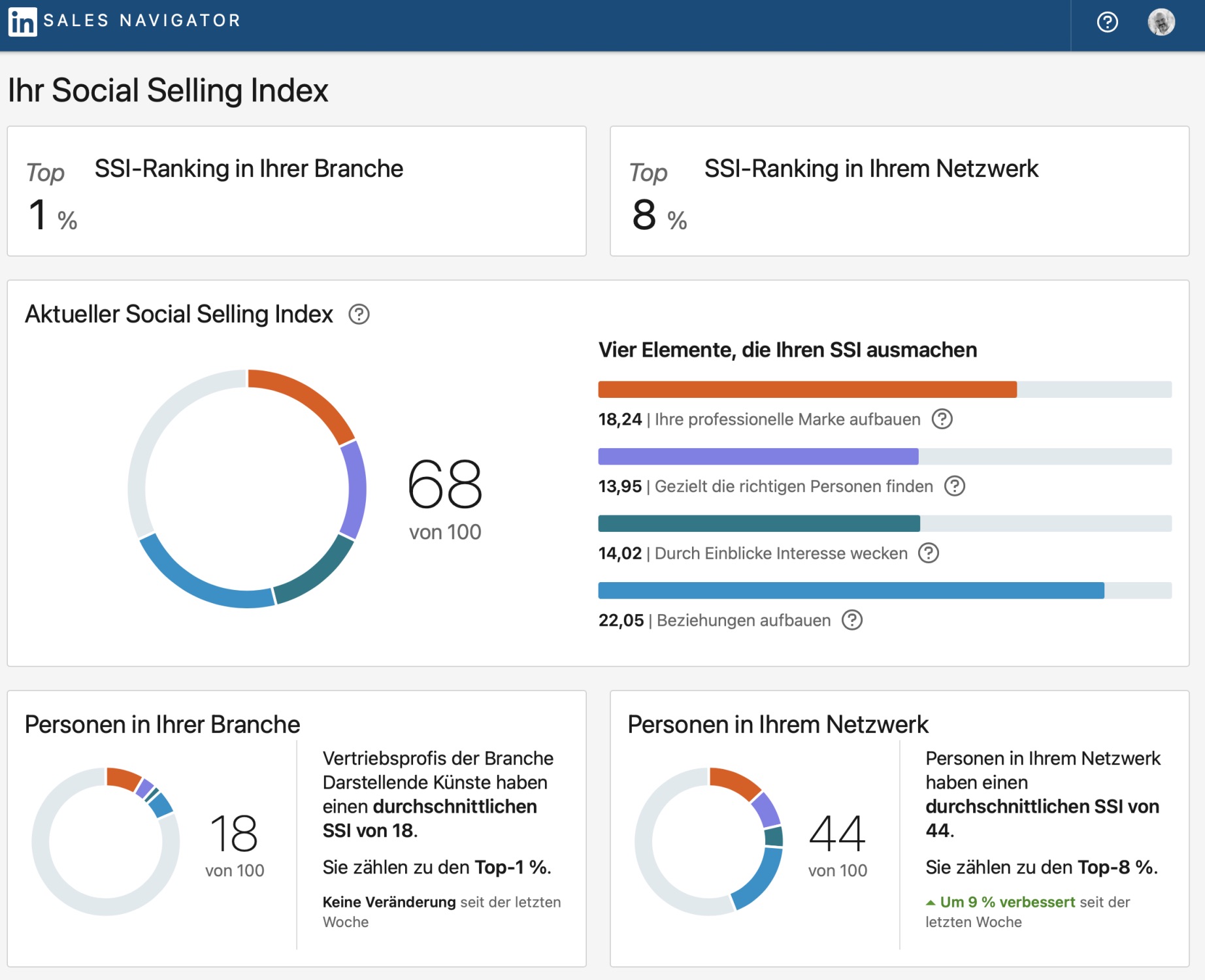
Task: Click 'Sie zählen zu den Top-8 %' text
Action: [x=1042, y=868]
